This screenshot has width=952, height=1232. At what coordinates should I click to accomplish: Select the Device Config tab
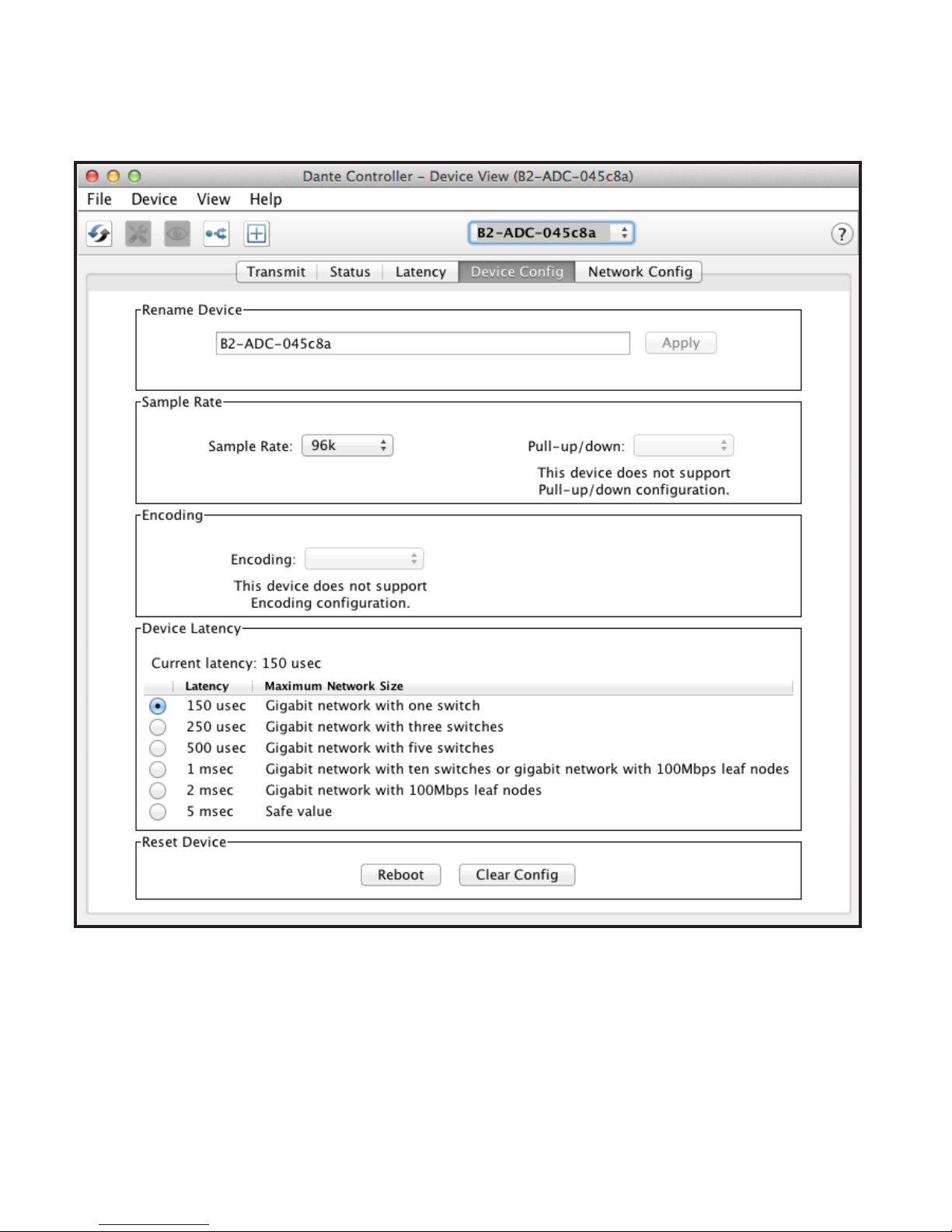pyautogui.click(x=517, y=271)
